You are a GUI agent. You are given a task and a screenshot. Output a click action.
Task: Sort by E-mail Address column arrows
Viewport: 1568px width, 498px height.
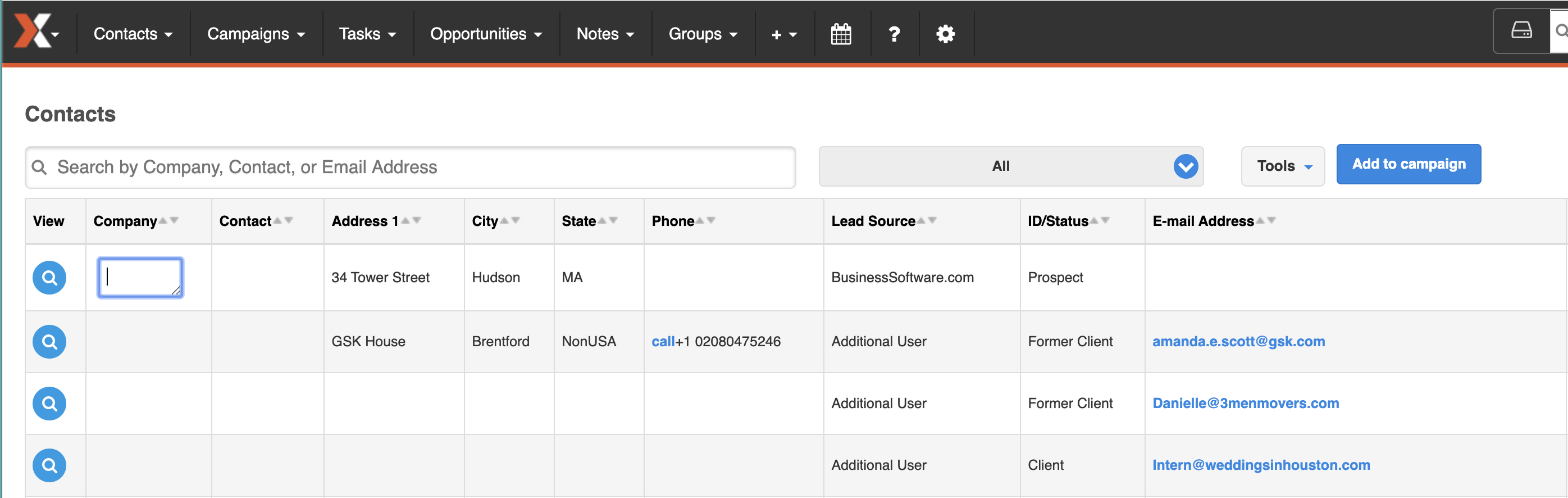1265,221
